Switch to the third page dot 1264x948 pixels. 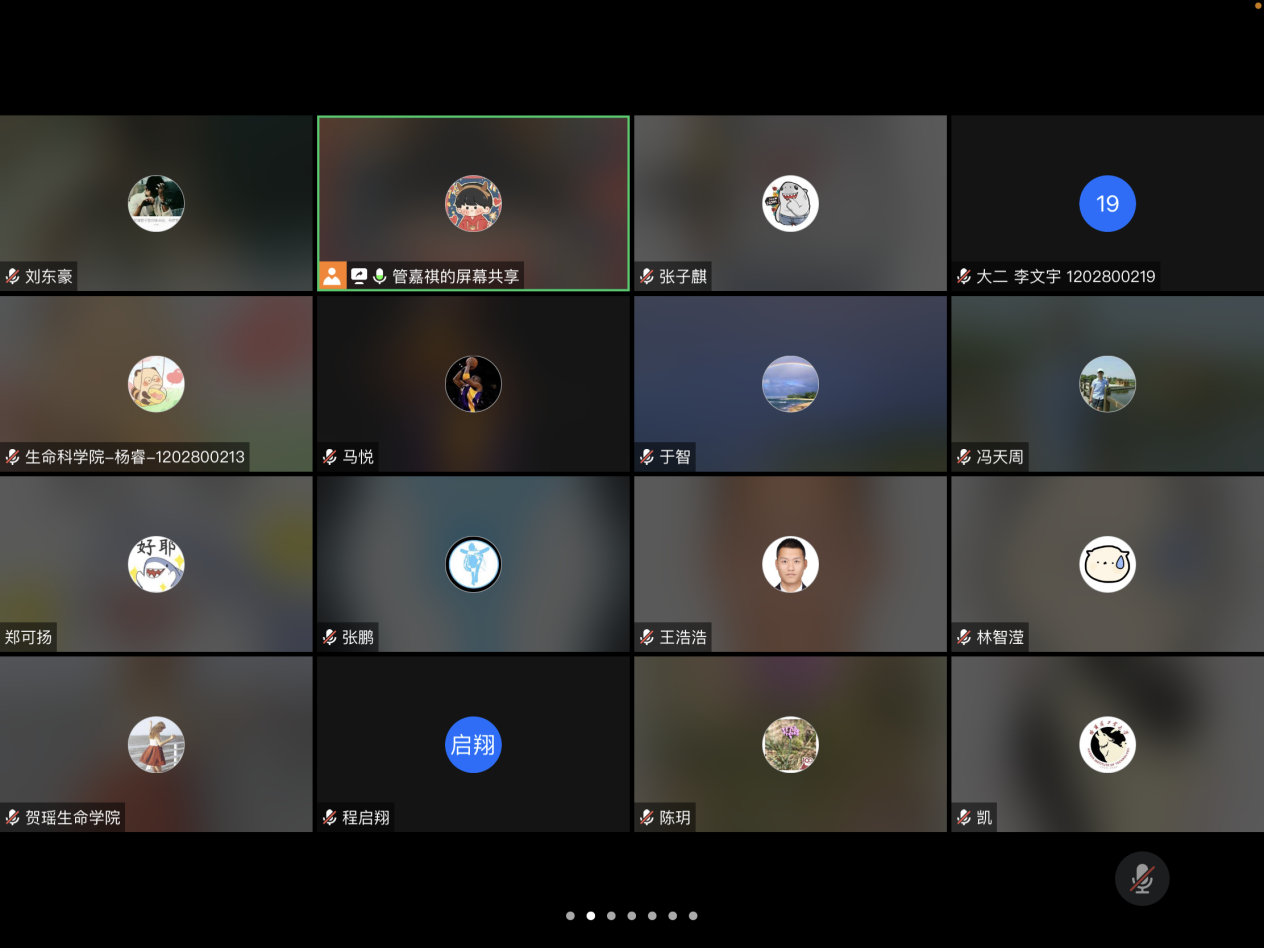point(611,915)
